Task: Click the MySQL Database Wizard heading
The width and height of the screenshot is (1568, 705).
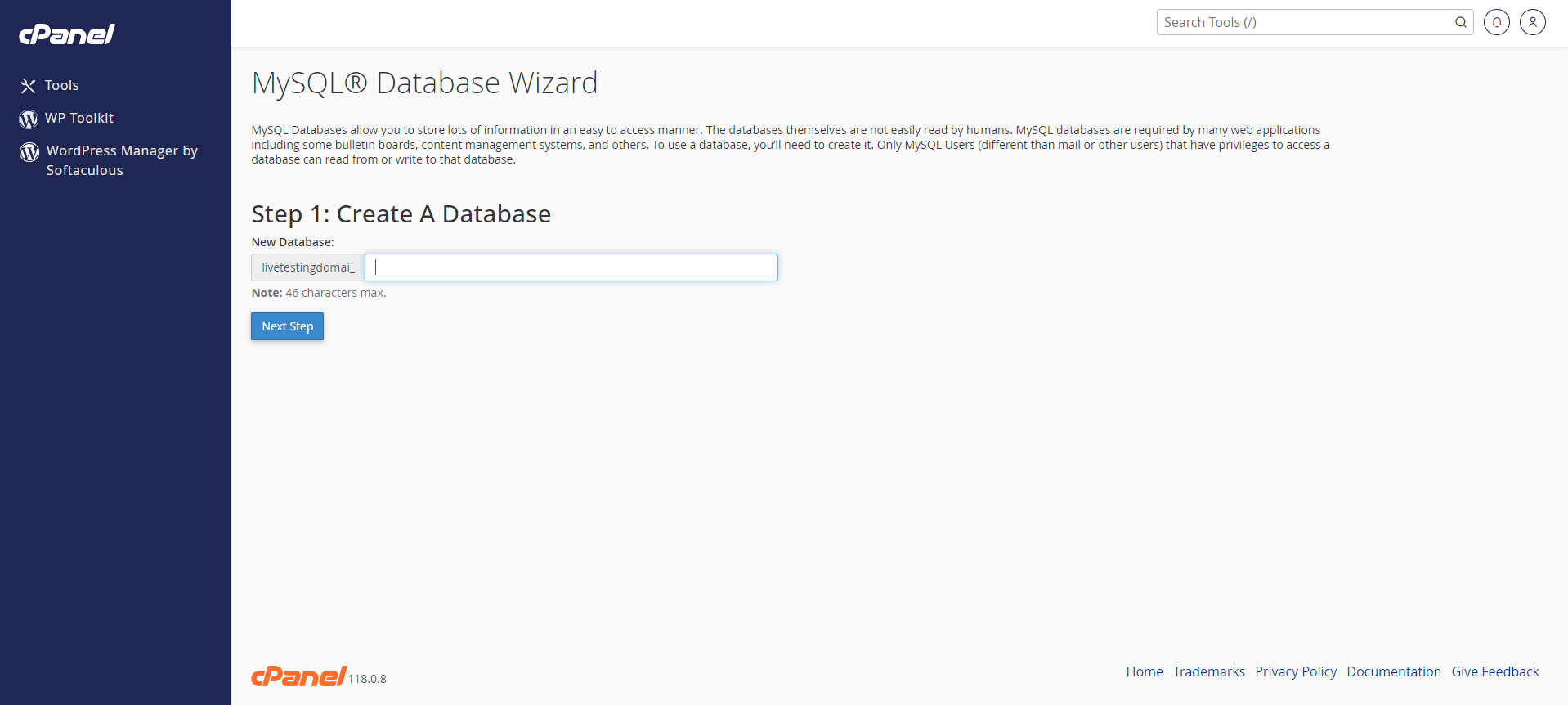Action: [x=424, y=83]
